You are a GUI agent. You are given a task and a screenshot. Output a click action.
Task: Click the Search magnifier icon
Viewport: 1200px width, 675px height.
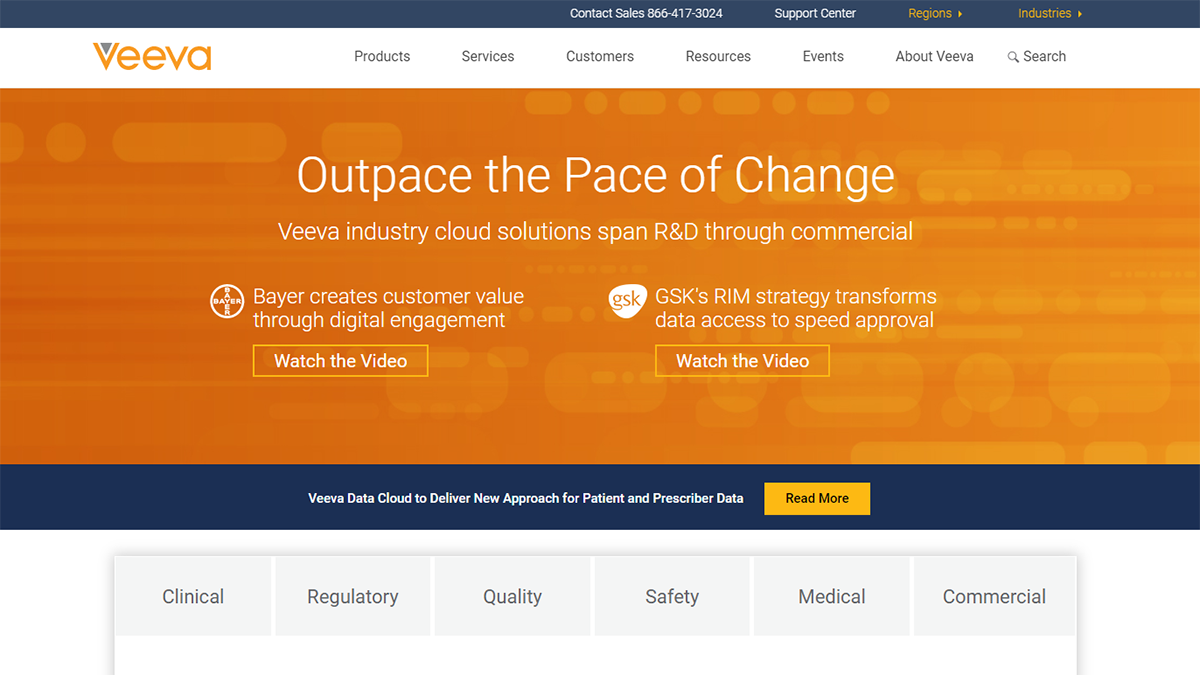pos(1013,57)
